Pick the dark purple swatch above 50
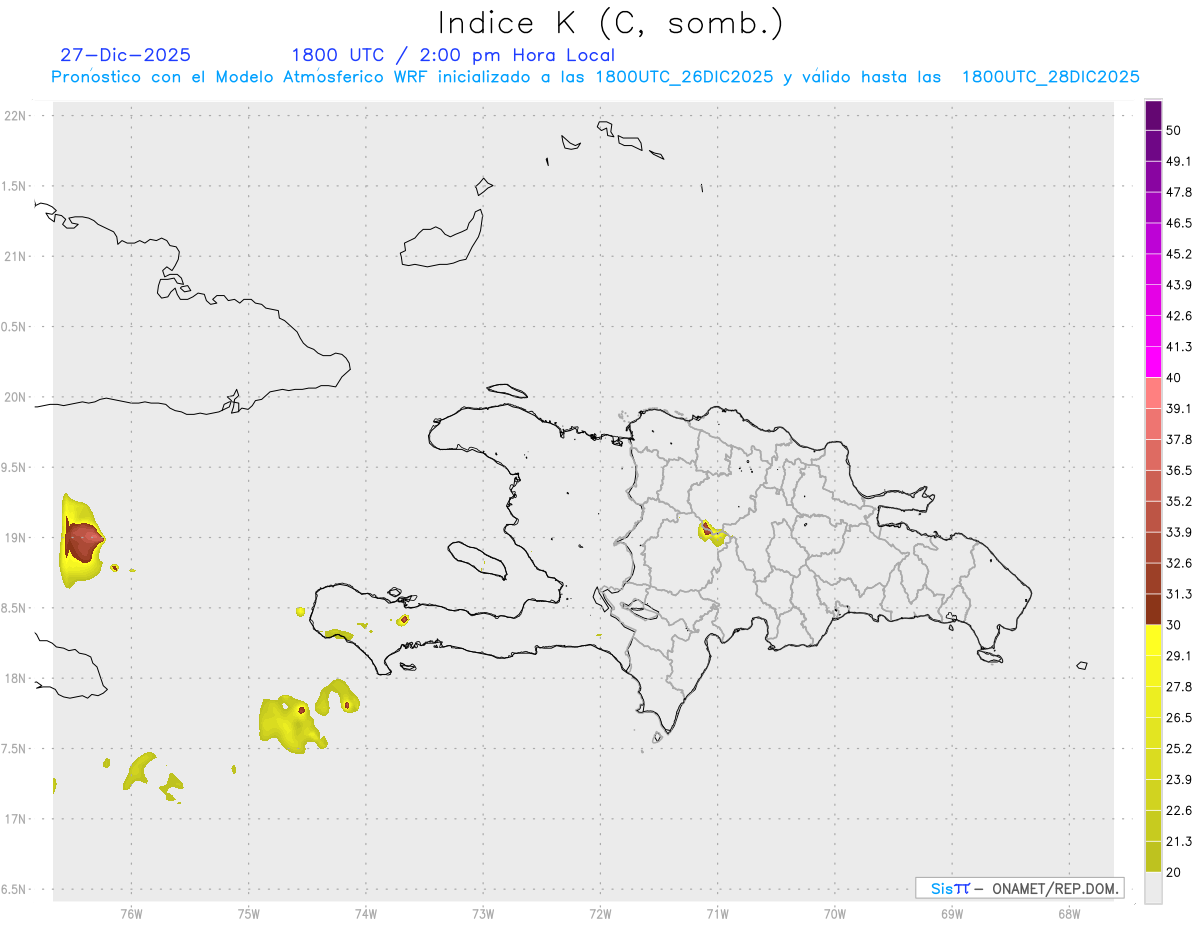 pos(1153,115)
